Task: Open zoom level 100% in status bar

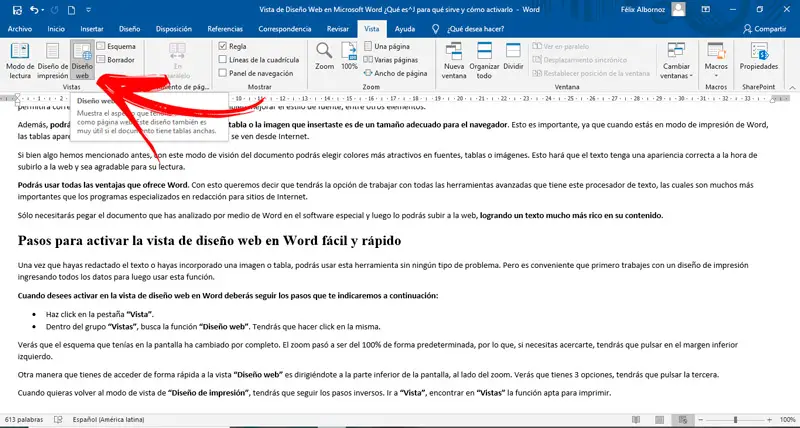Action: (788, 419)
